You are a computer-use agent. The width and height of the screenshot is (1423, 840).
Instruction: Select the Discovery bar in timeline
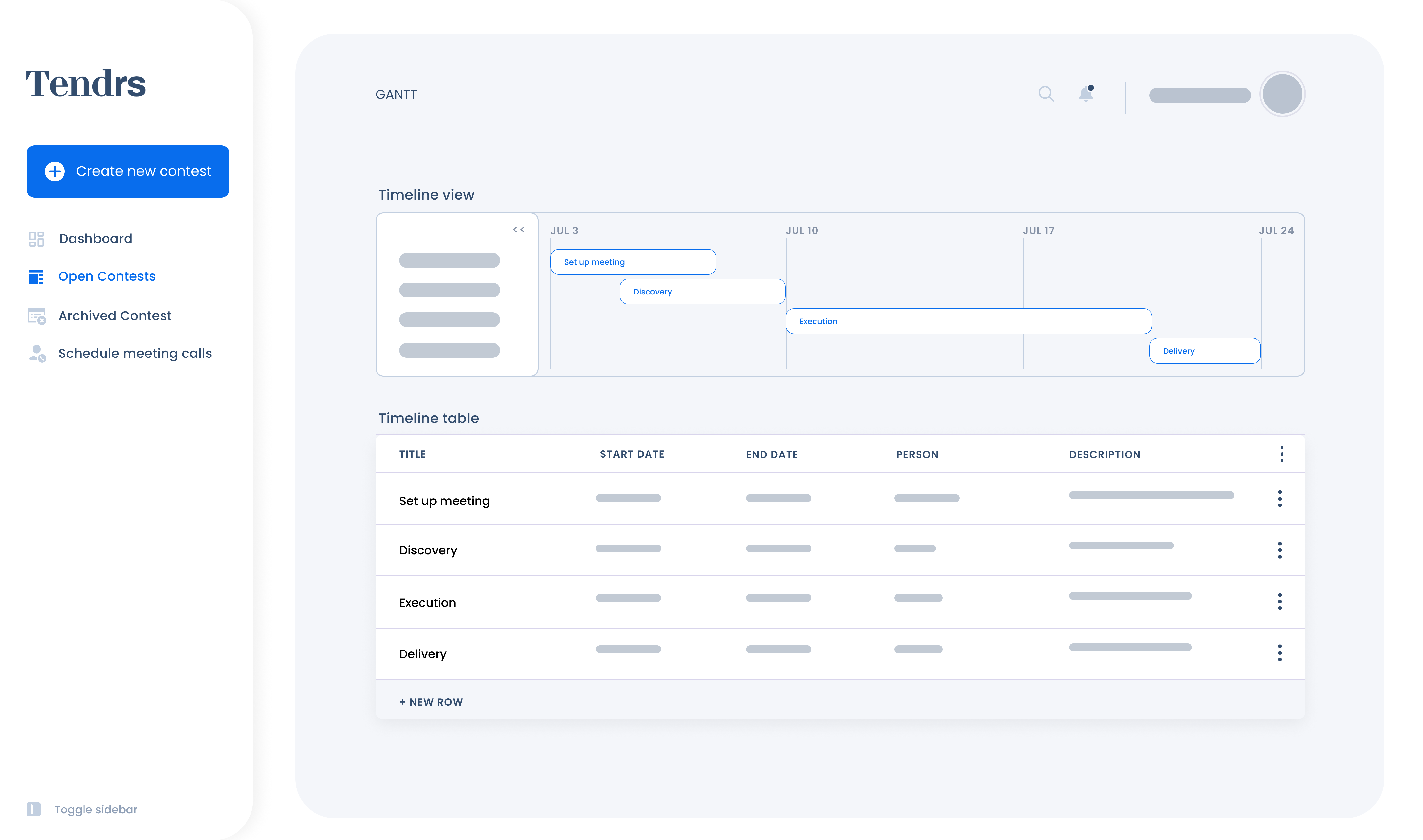pos(702,292)
